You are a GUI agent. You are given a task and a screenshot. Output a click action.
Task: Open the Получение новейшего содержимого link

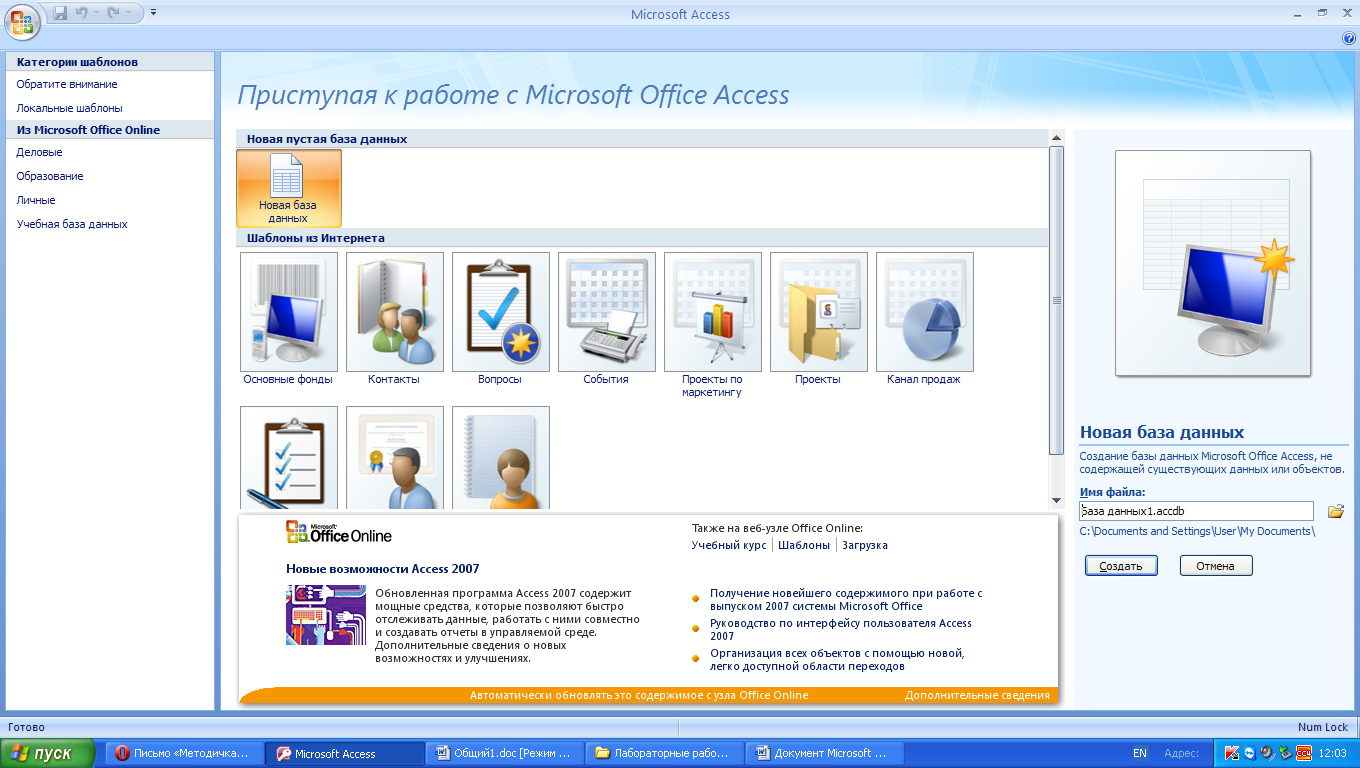(846, 600)
